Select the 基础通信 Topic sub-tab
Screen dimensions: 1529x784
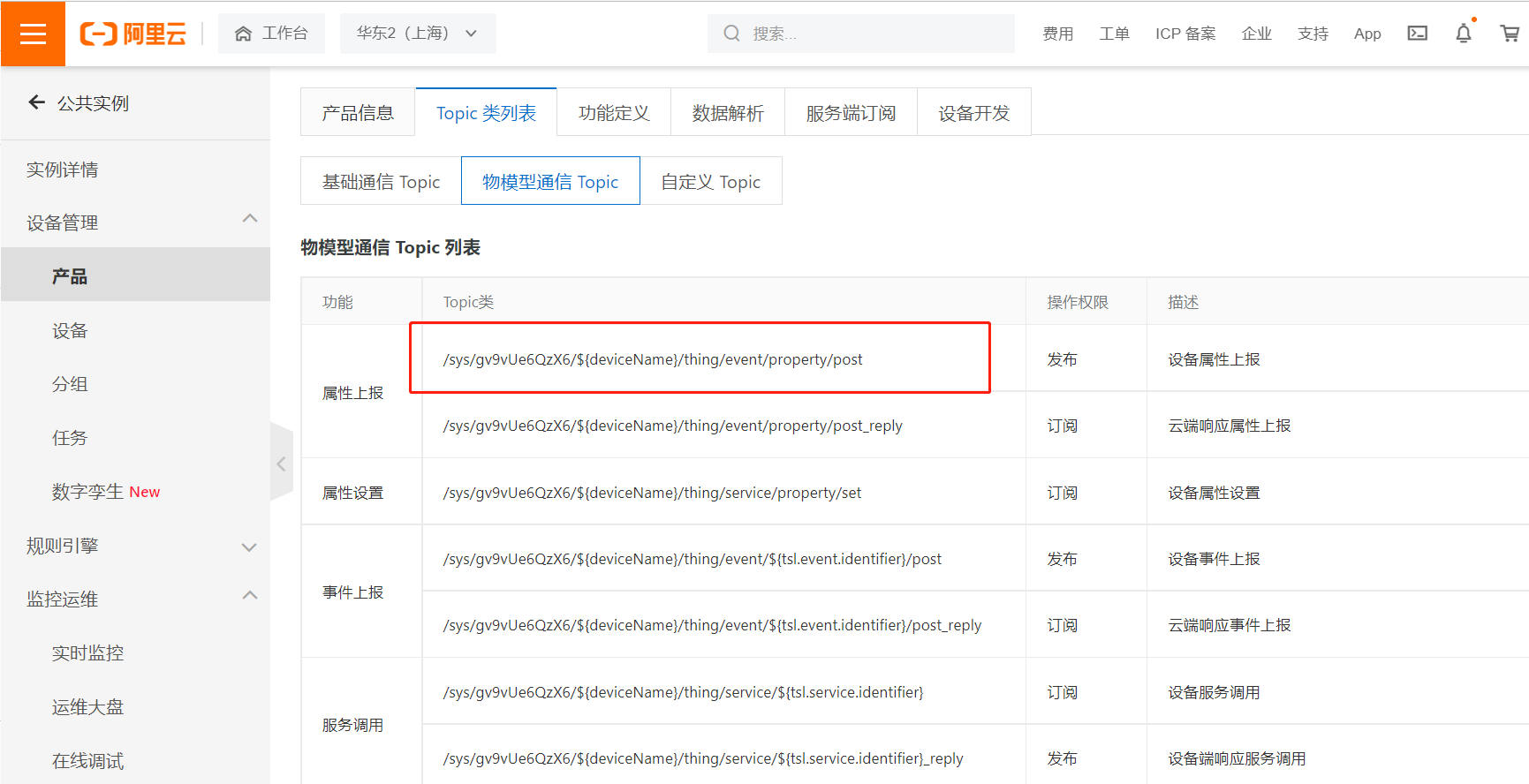coord(381,181)
